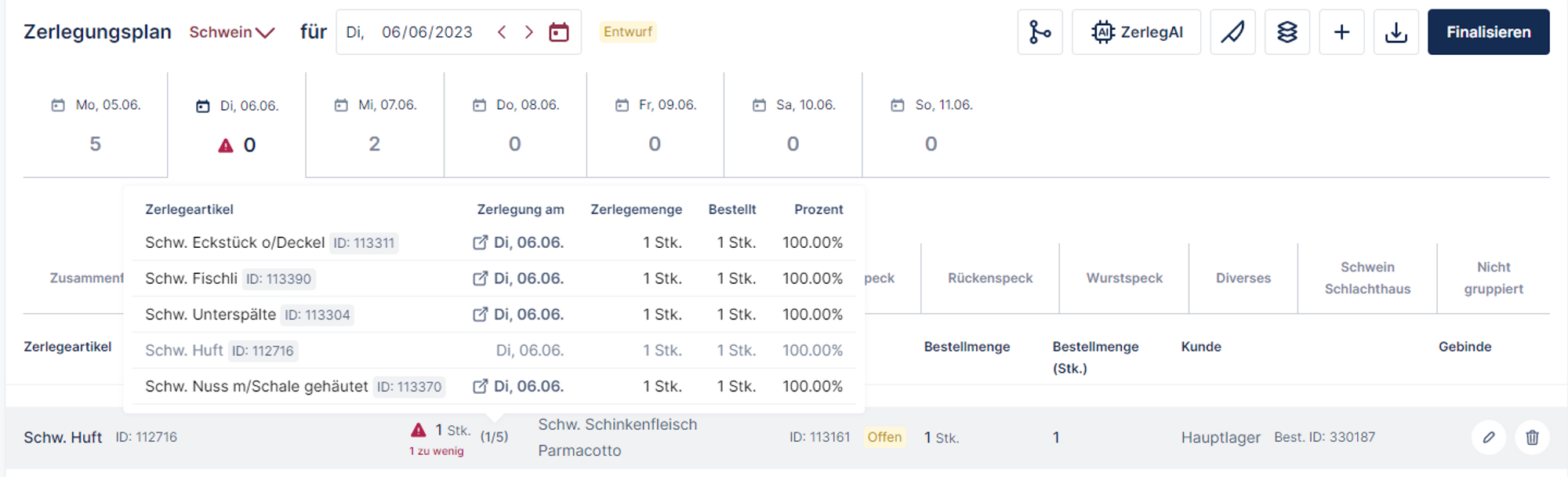Click the date field showing 06/06/2023
The height and width of the screenshot is (477, 1568).
coord(426,32)
